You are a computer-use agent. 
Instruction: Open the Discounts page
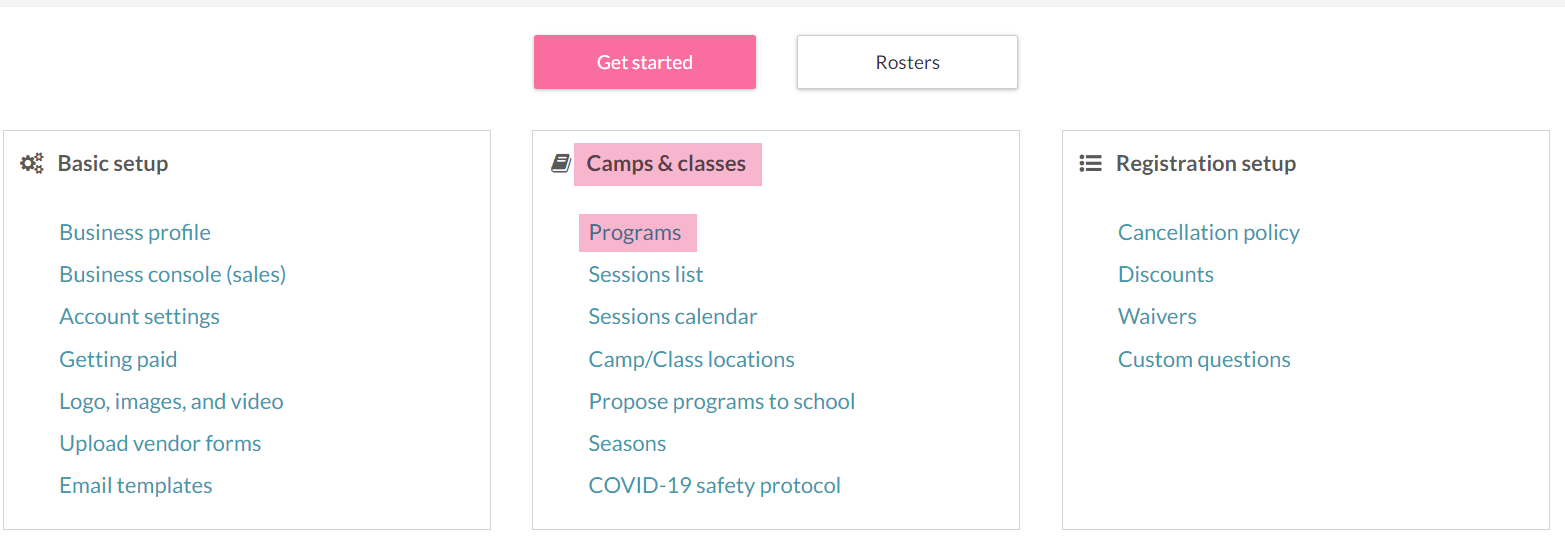click(1166, 275)
